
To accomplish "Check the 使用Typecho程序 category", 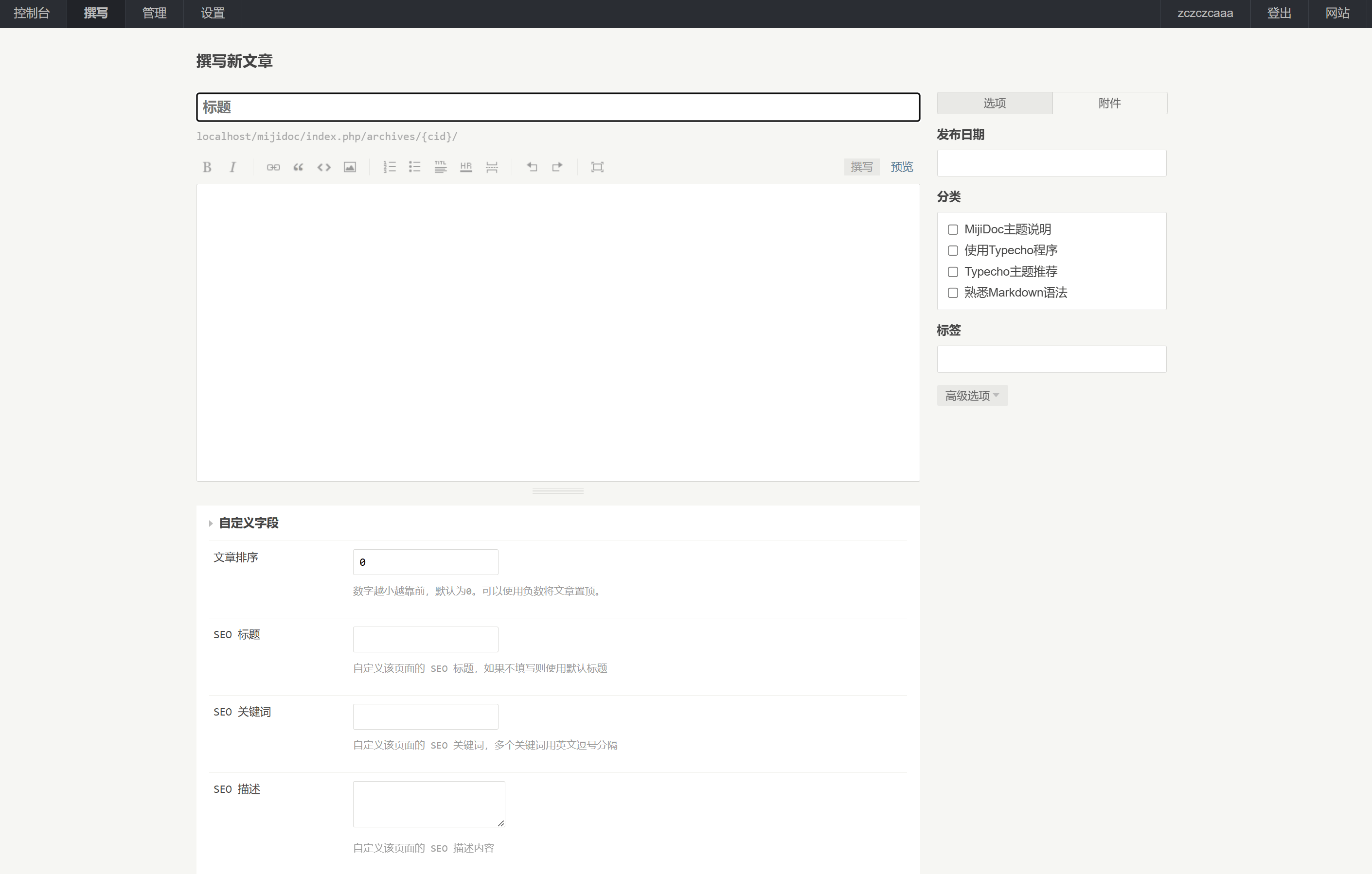I will click(953, 250).
